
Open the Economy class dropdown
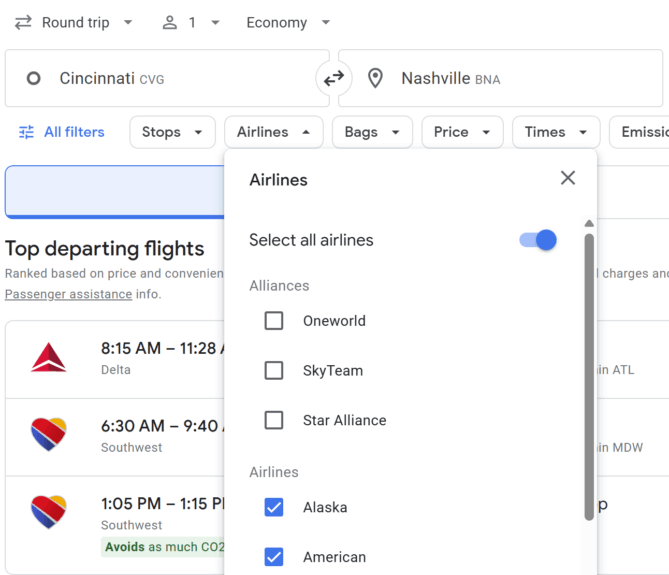point(288,22)
